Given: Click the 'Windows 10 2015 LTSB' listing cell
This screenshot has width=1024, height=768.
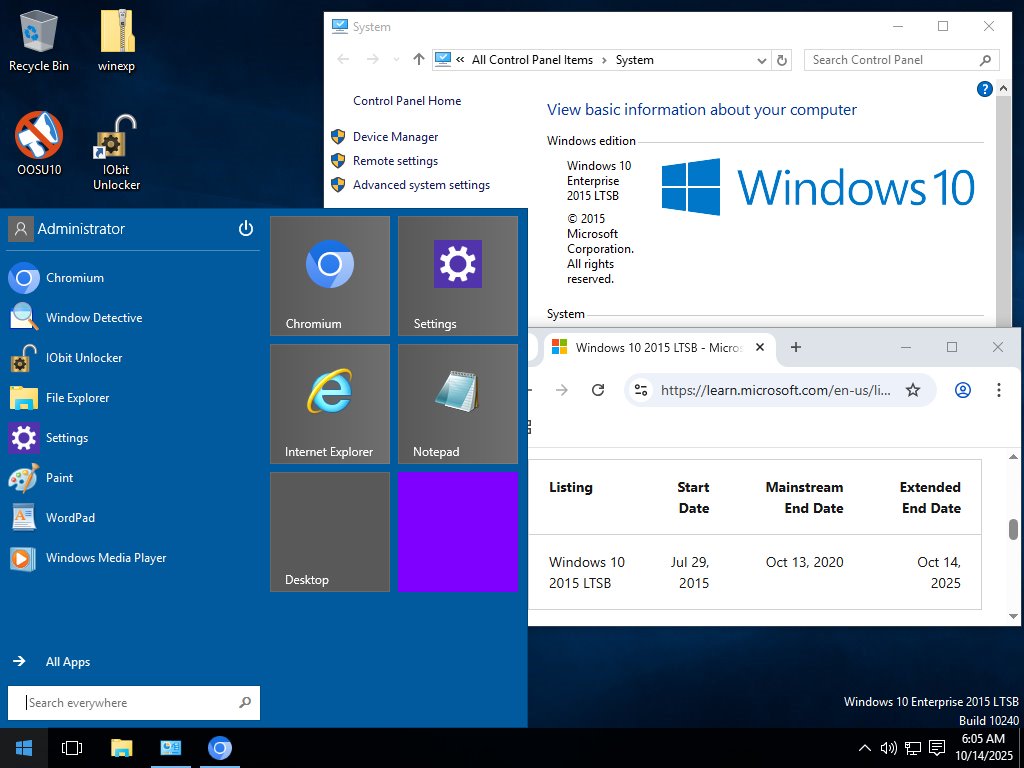Looking at the screenshot, I should pyautogui.click(x=586, y=573).
